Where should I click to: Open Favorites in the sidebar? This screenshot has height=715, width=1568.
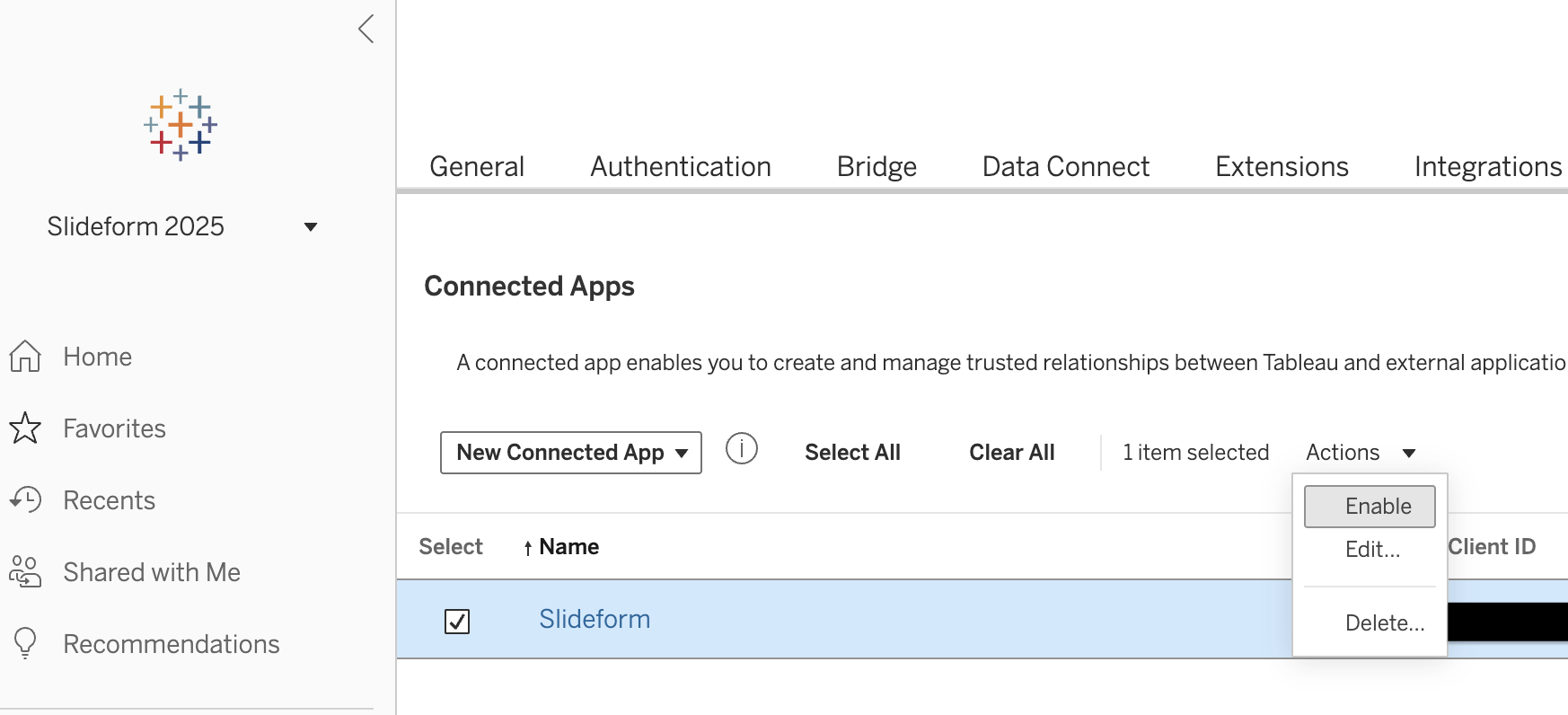[114, 428]
